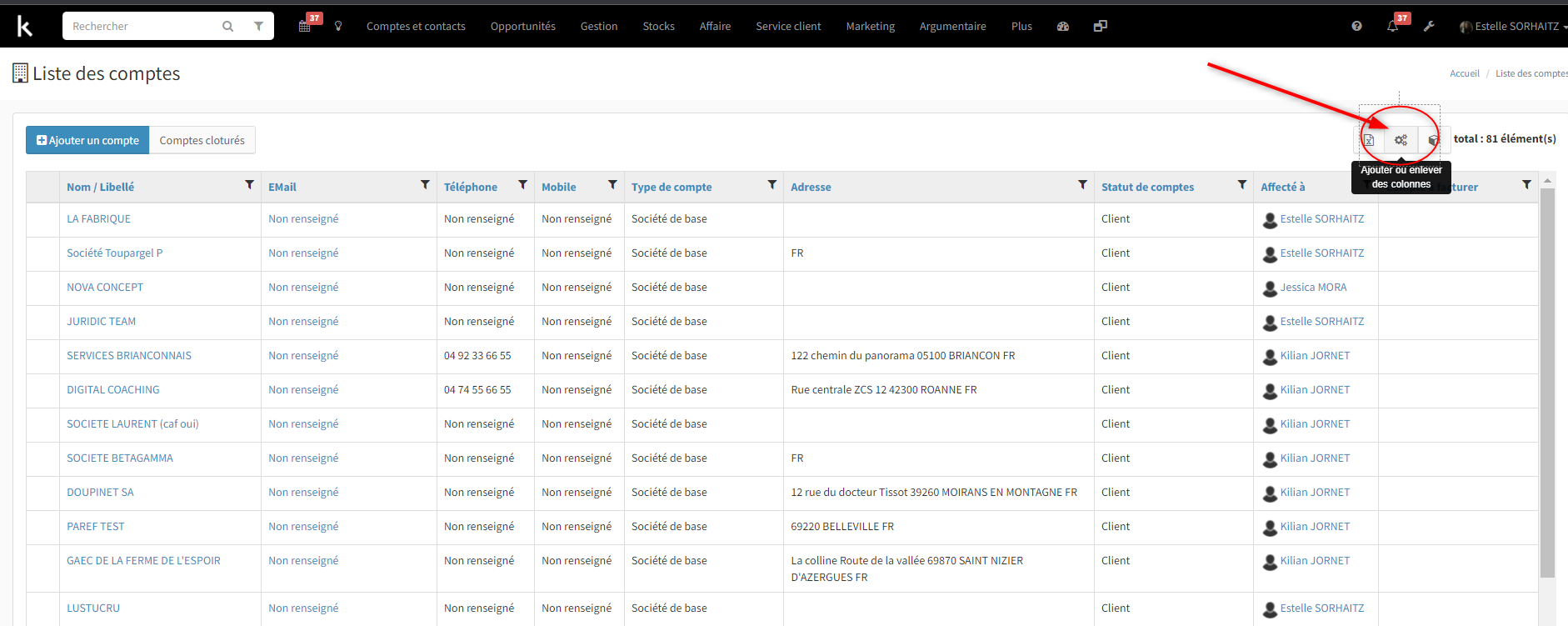Viewport: 1568px width, 626px height.
Task: Open the NOVA CONCEPT account
Action: pos(105,288)
